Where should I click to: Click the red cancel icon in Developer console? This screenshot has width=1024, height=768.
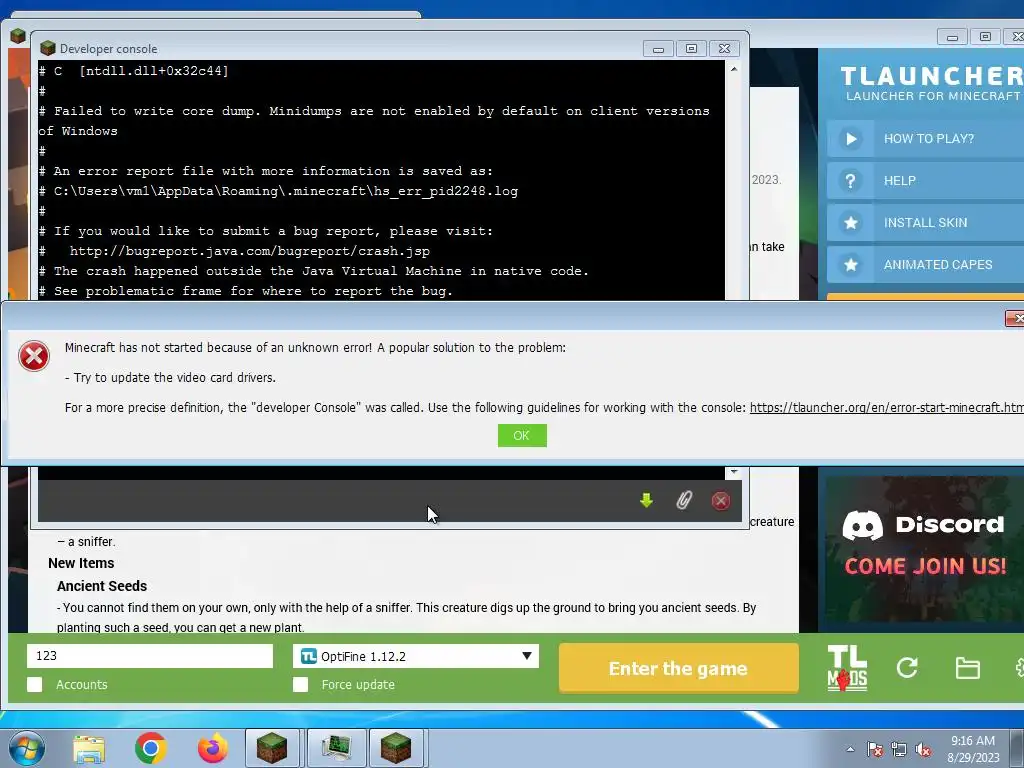point(720,501)
